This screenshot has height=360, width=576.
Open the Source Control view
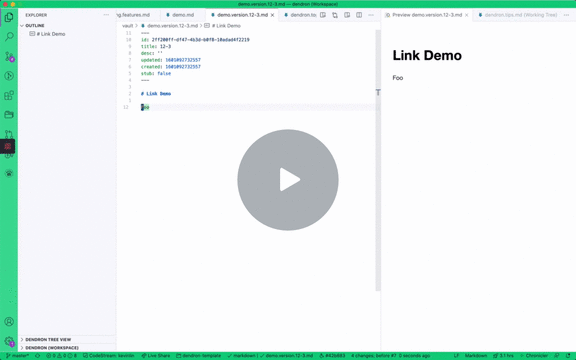[9, 56]
